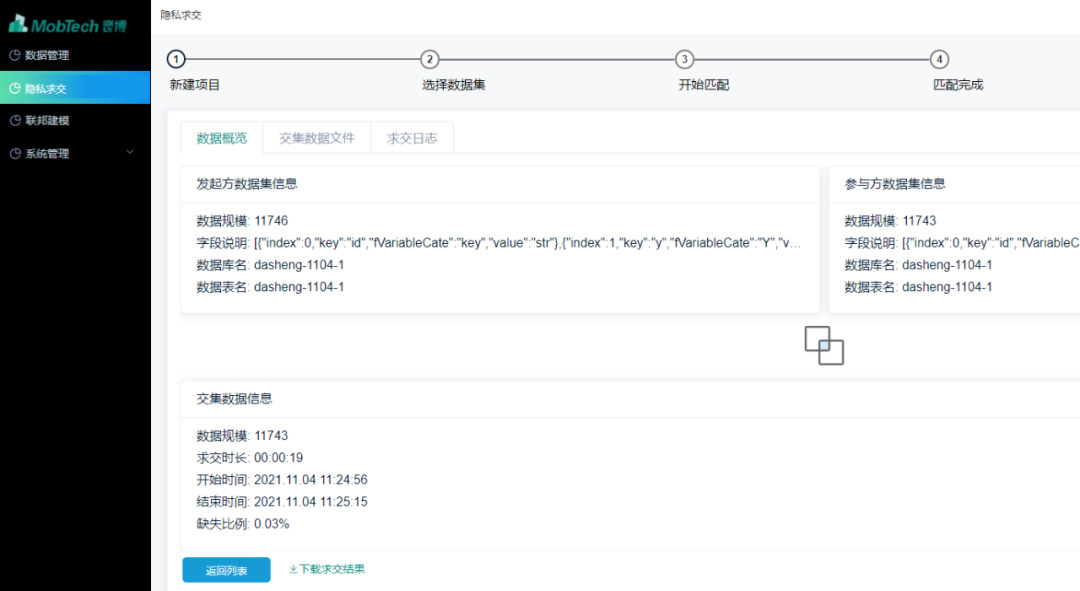Click the 返回列表 button
This screenshot has width=1080, height=591.
226,570
